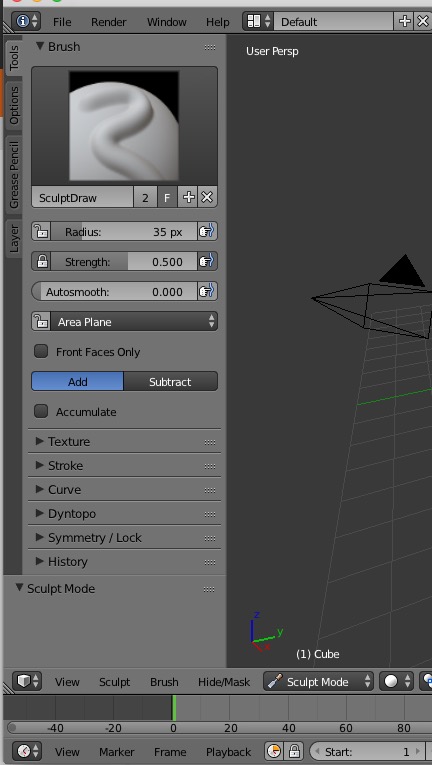Switch to the Layer tab
The image size is (432, 765).
(14, 238)
